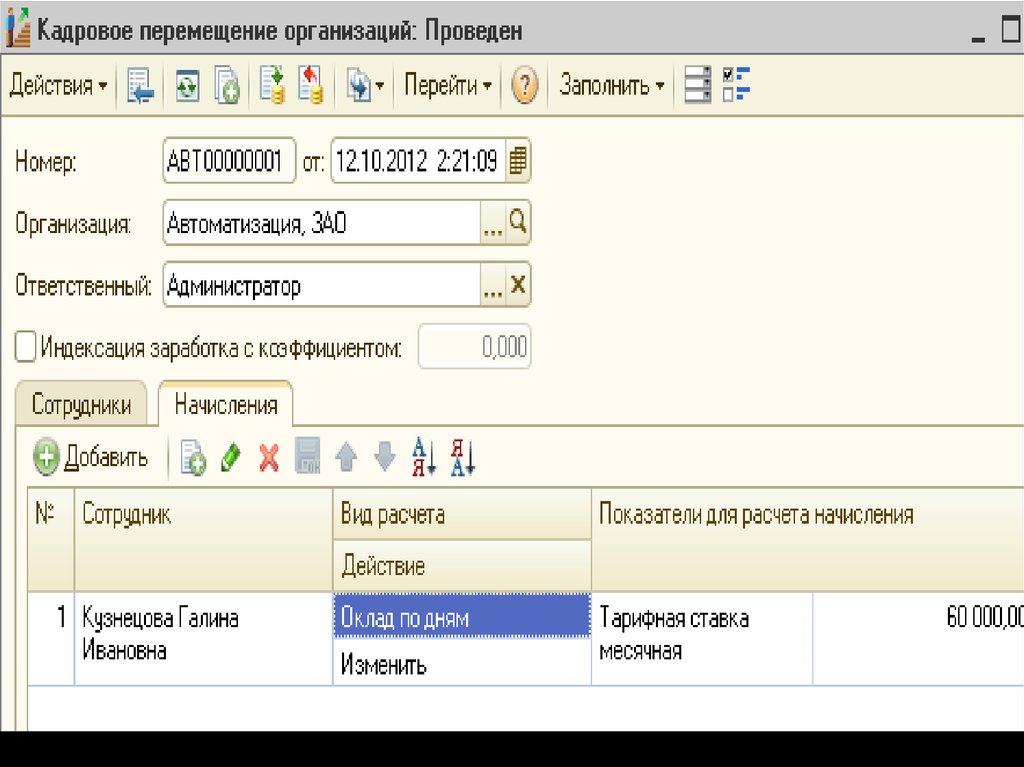Open the Заполнить dropdown menu
Screen dimensions: 1024x767
pyautogui.click(x=612, y=86)
